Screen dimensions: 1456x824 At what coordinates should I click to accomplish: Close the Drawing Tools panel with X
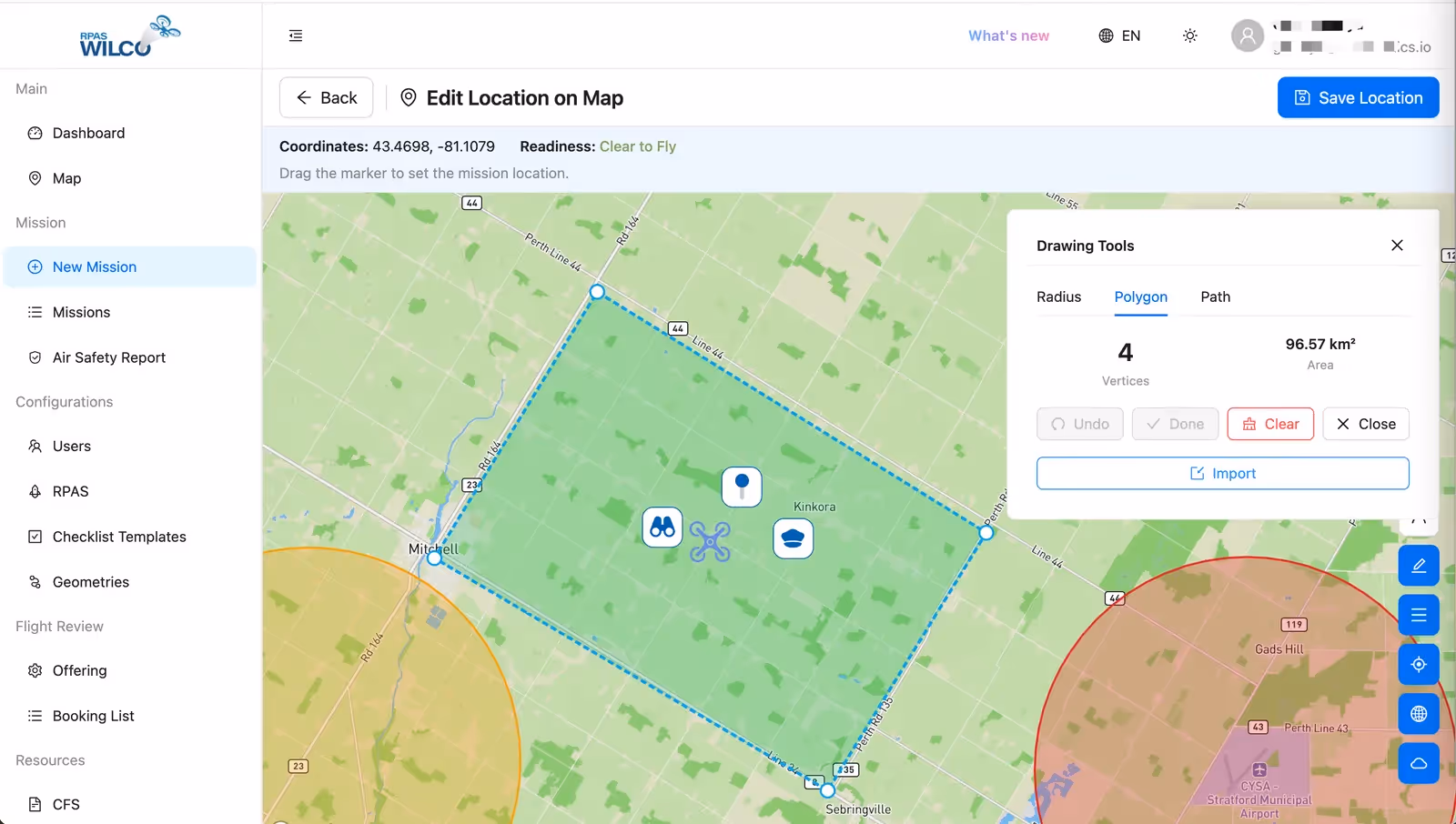point(1397,246)
